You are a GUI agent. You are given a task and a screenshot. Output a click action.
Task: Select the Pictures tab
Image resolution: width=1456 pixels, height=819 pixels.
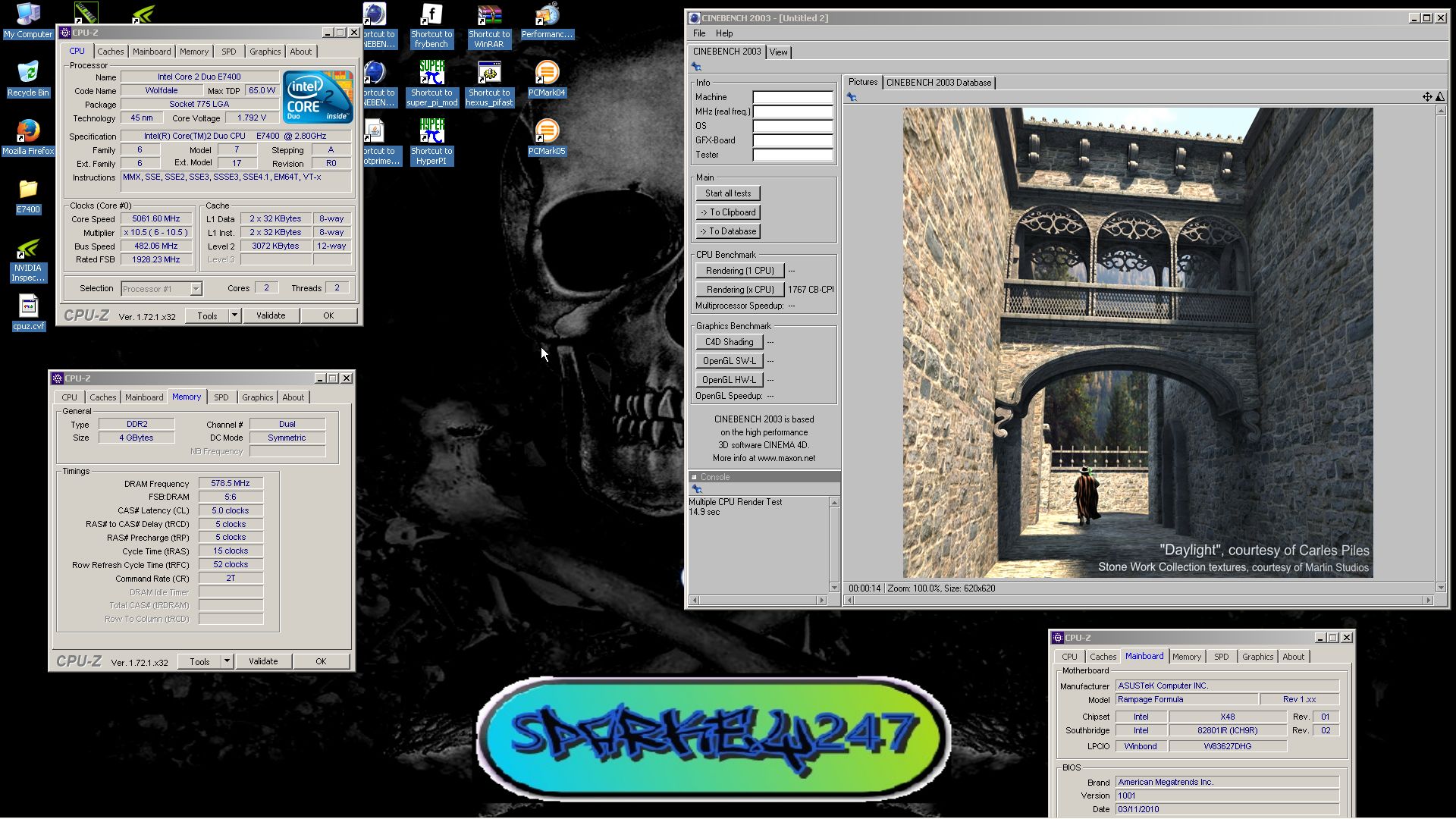pos(862,82)
